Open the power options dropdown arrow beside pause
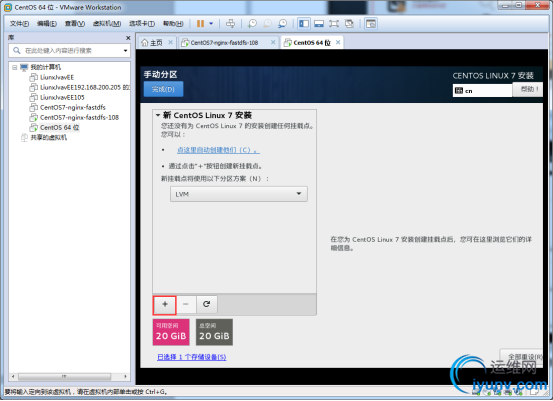The height and width of the screenshot is (401, 553). (x=211, y=24)
